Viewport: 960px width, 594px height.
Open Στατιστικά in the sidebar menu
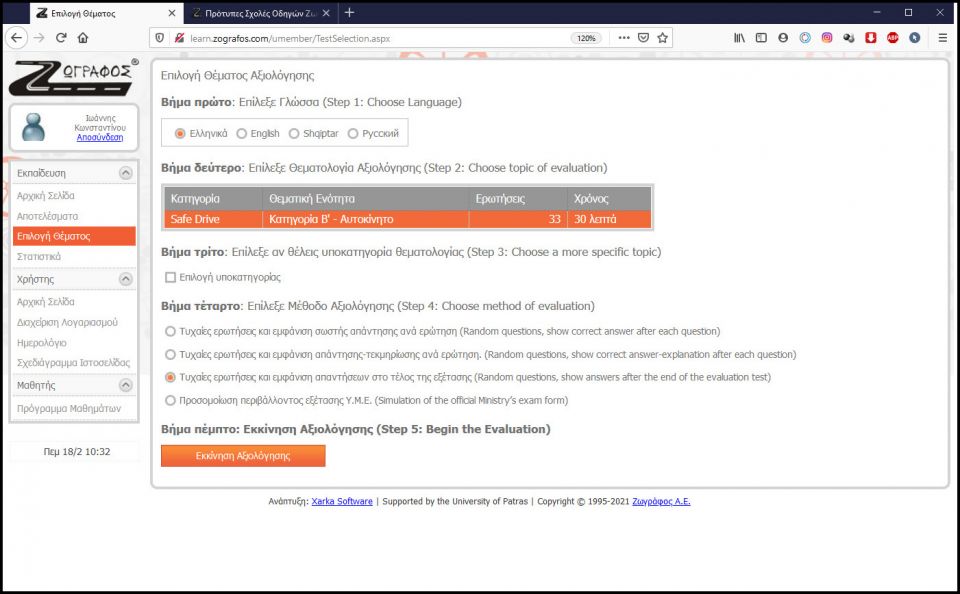tap(39, 257)
